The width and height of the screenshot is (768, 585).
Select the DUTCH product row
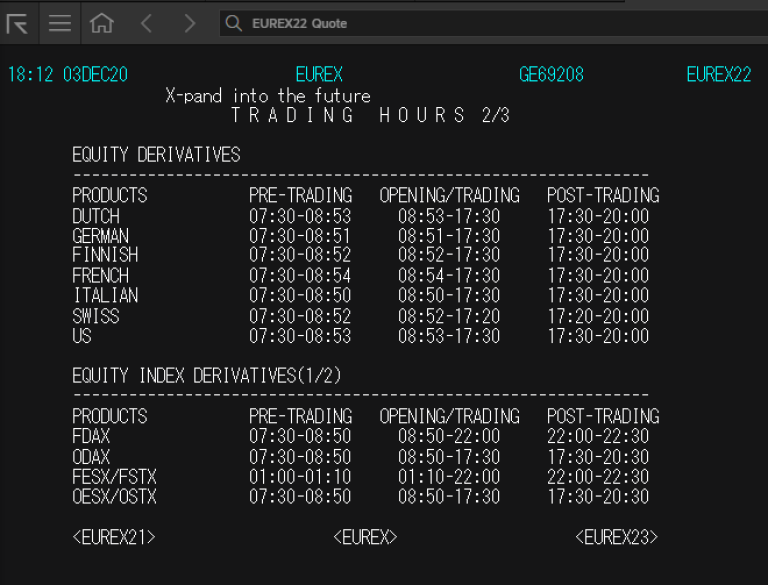coord(360,216)
